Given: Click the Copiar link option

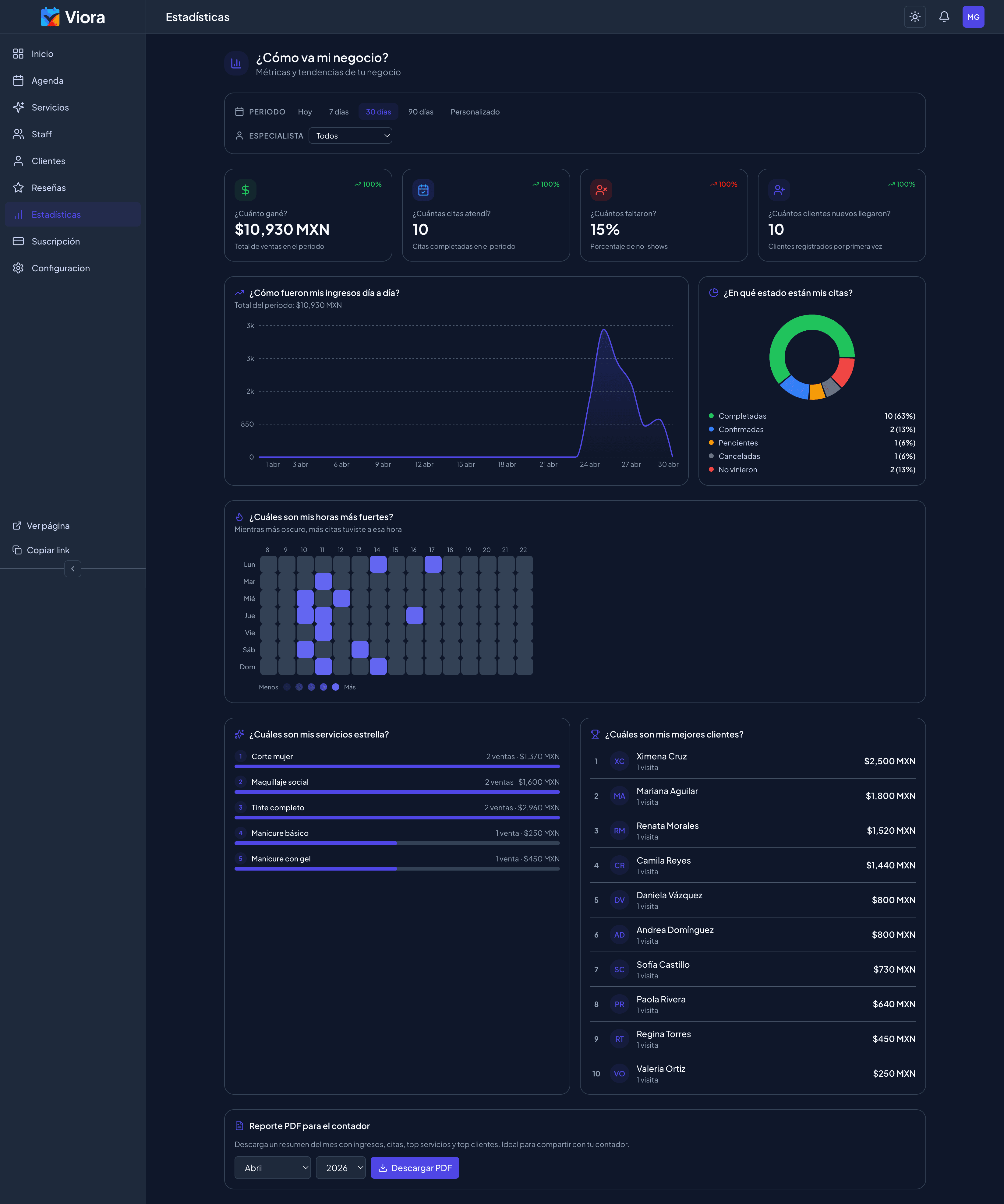Looking at the screenshot, I should 48,551.
